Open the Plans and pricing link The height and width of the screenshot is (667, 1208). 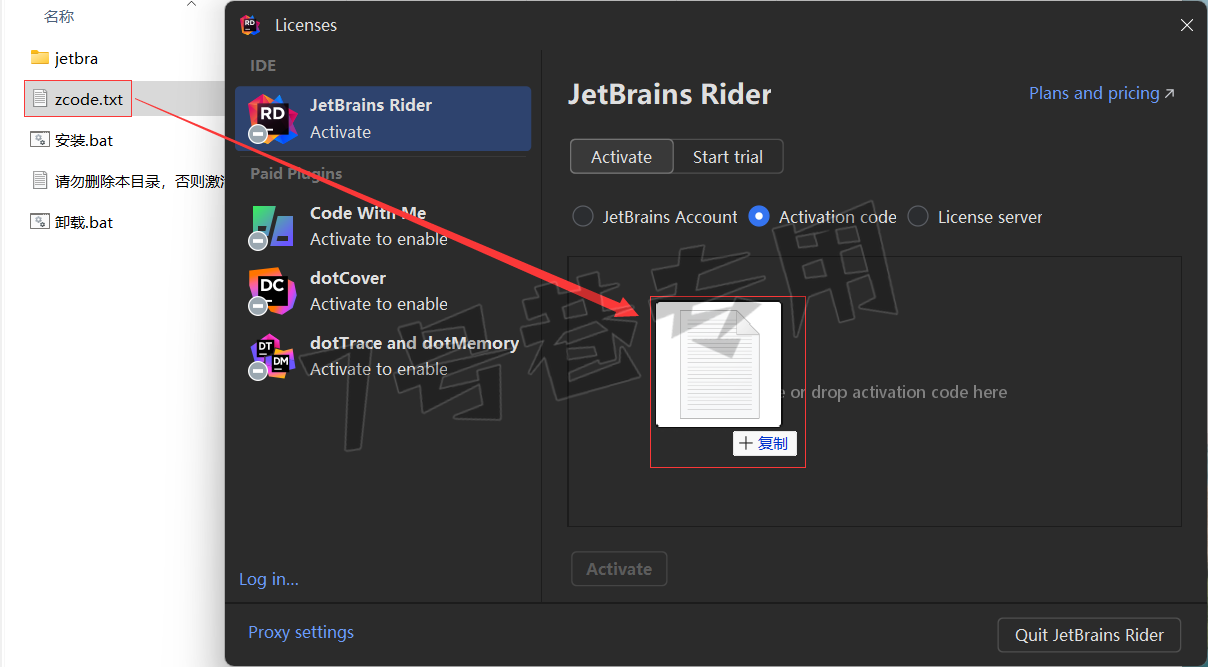[1102, 93]
